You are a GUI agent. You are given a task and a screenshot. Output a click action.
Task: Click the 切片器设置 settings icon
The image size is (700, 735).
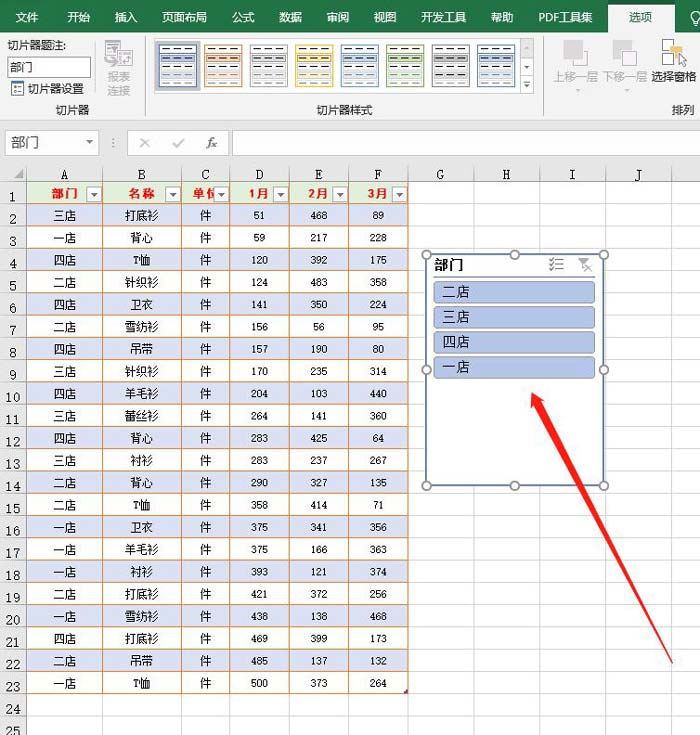click(x=18, y=89)
